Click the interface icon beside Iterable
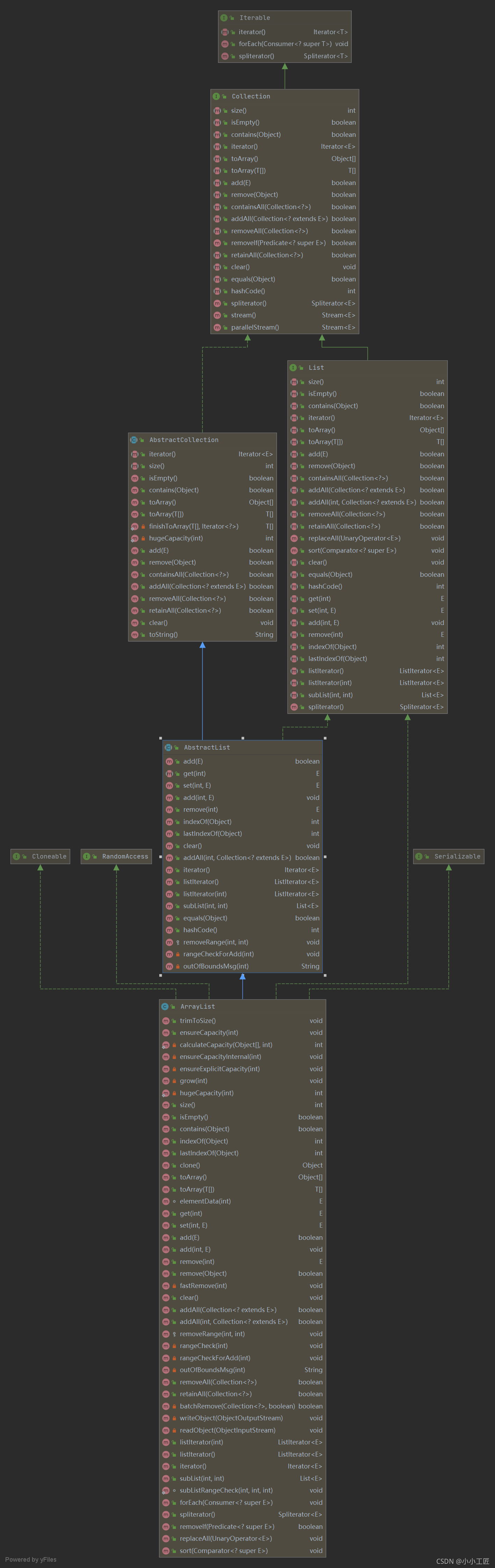 [x=224, y=18]
